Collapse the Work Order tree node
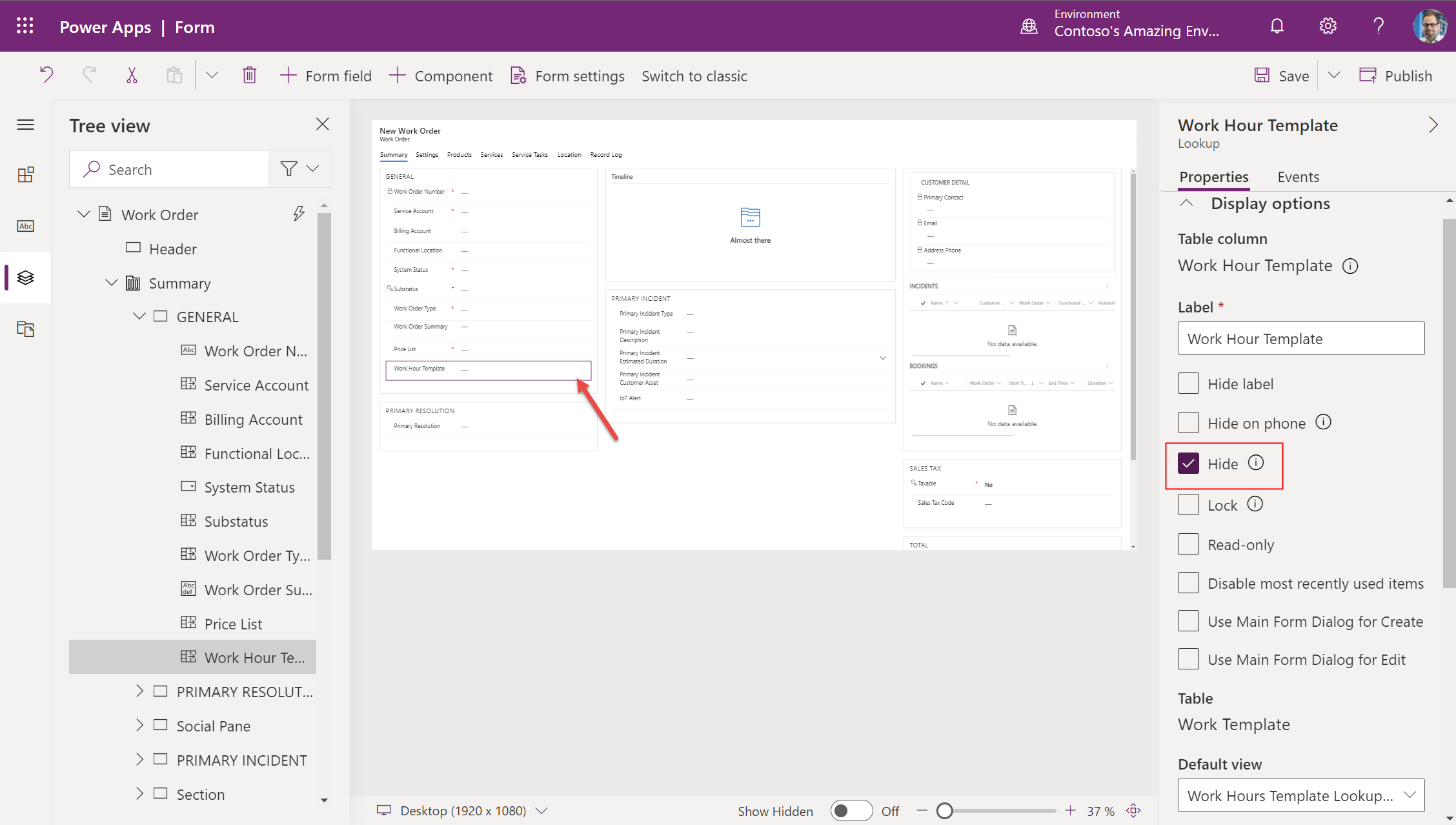The width and height of the screenshot is (1456, 825). pos(84,214)
